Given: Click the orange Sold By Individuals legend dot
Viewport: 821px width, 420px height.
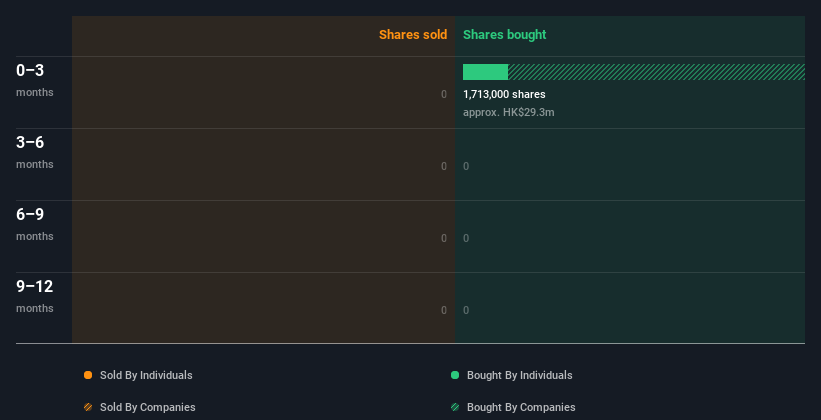Looking at the screenshot, I should (x=88, y=375).
